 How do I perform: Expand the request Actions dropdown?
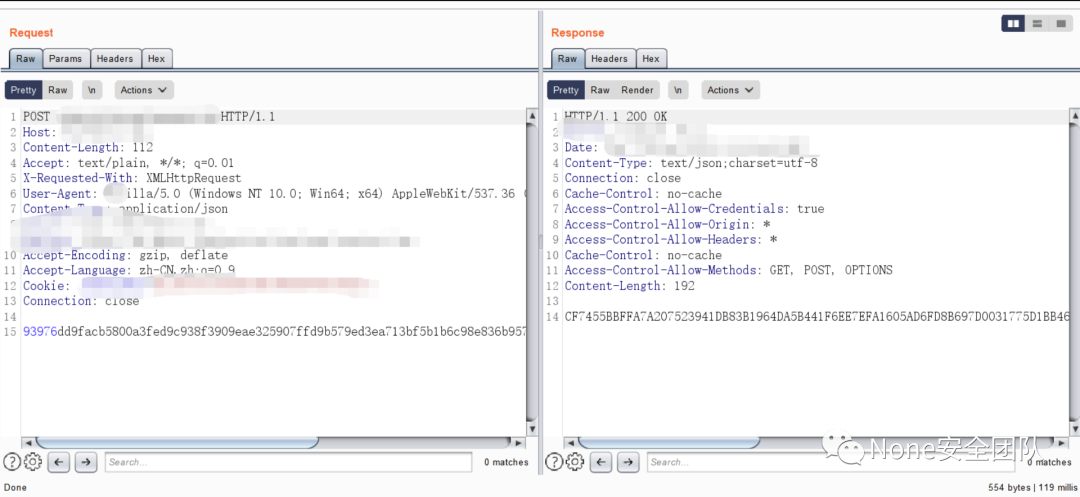[144, 90]
